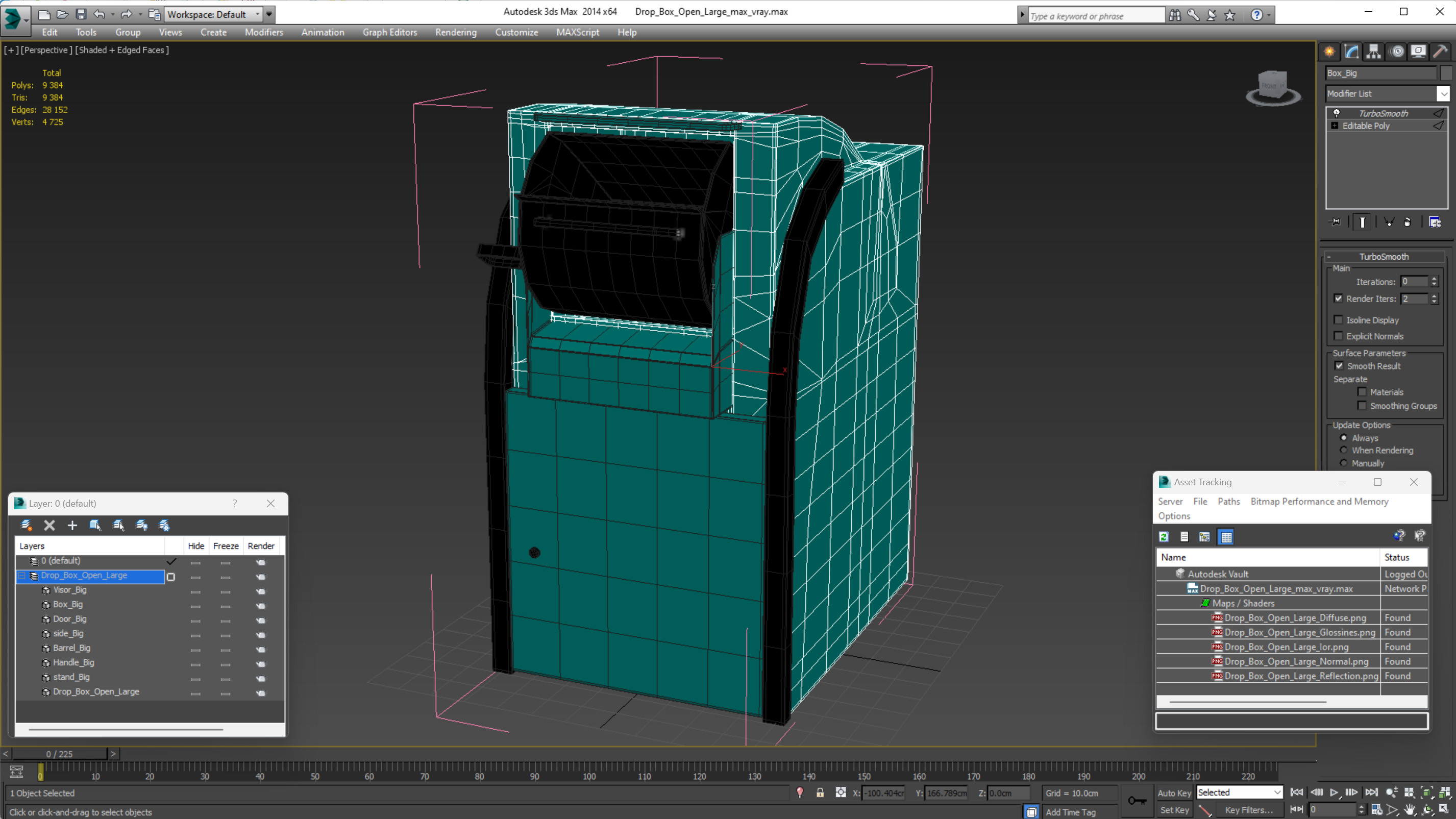Click the time slider 0 / 225 handle

59,754
